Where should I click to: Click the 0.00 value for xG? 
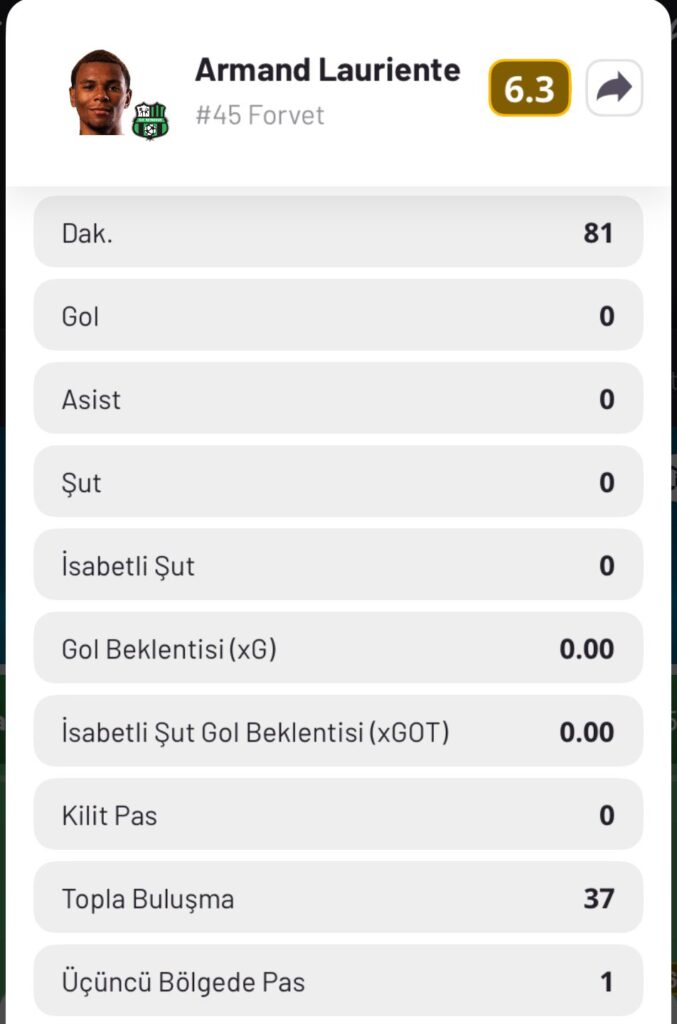click(586, 649)
